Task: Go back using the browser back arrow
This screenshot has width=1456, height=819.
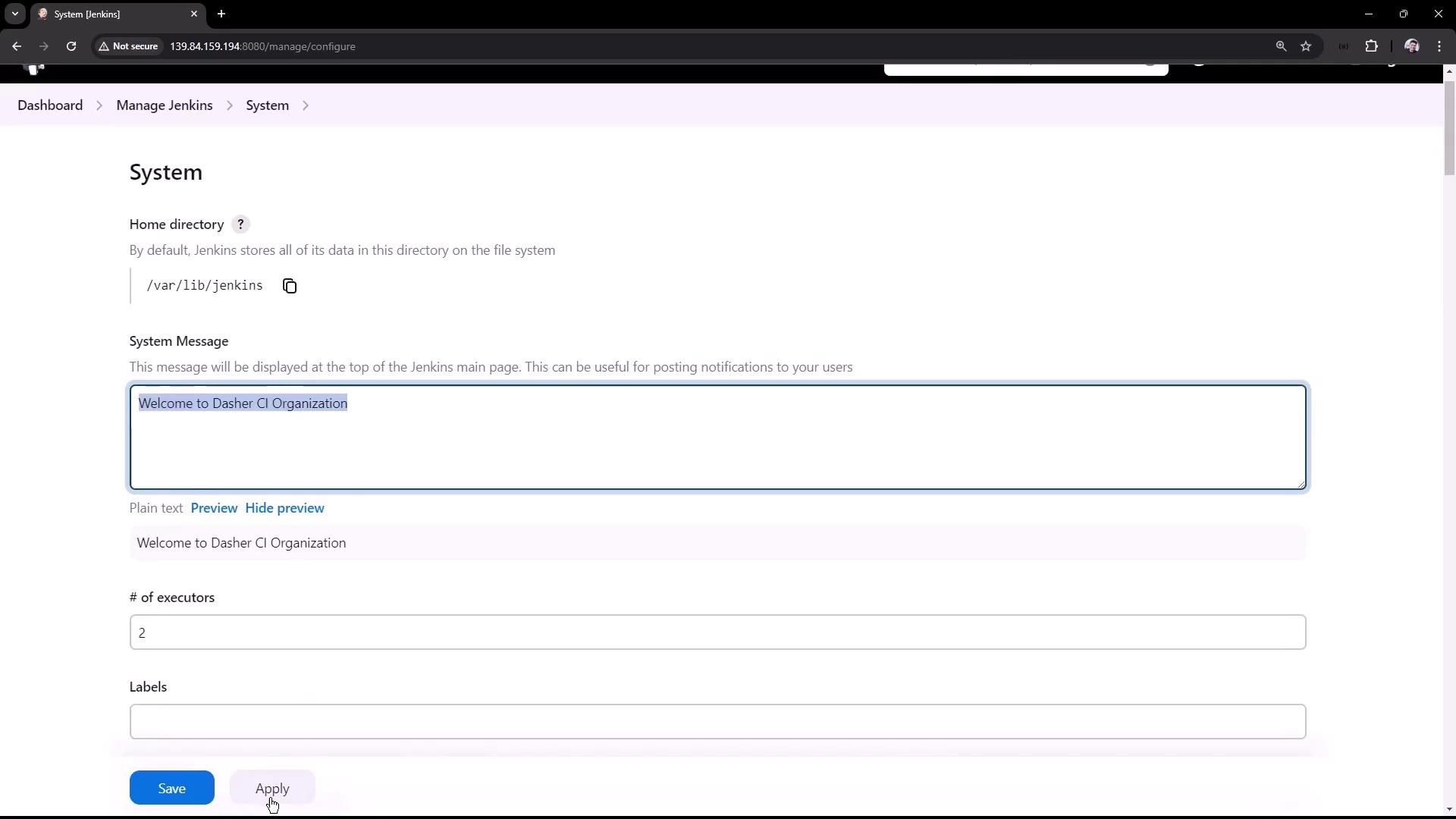Action: click(17, 46)
